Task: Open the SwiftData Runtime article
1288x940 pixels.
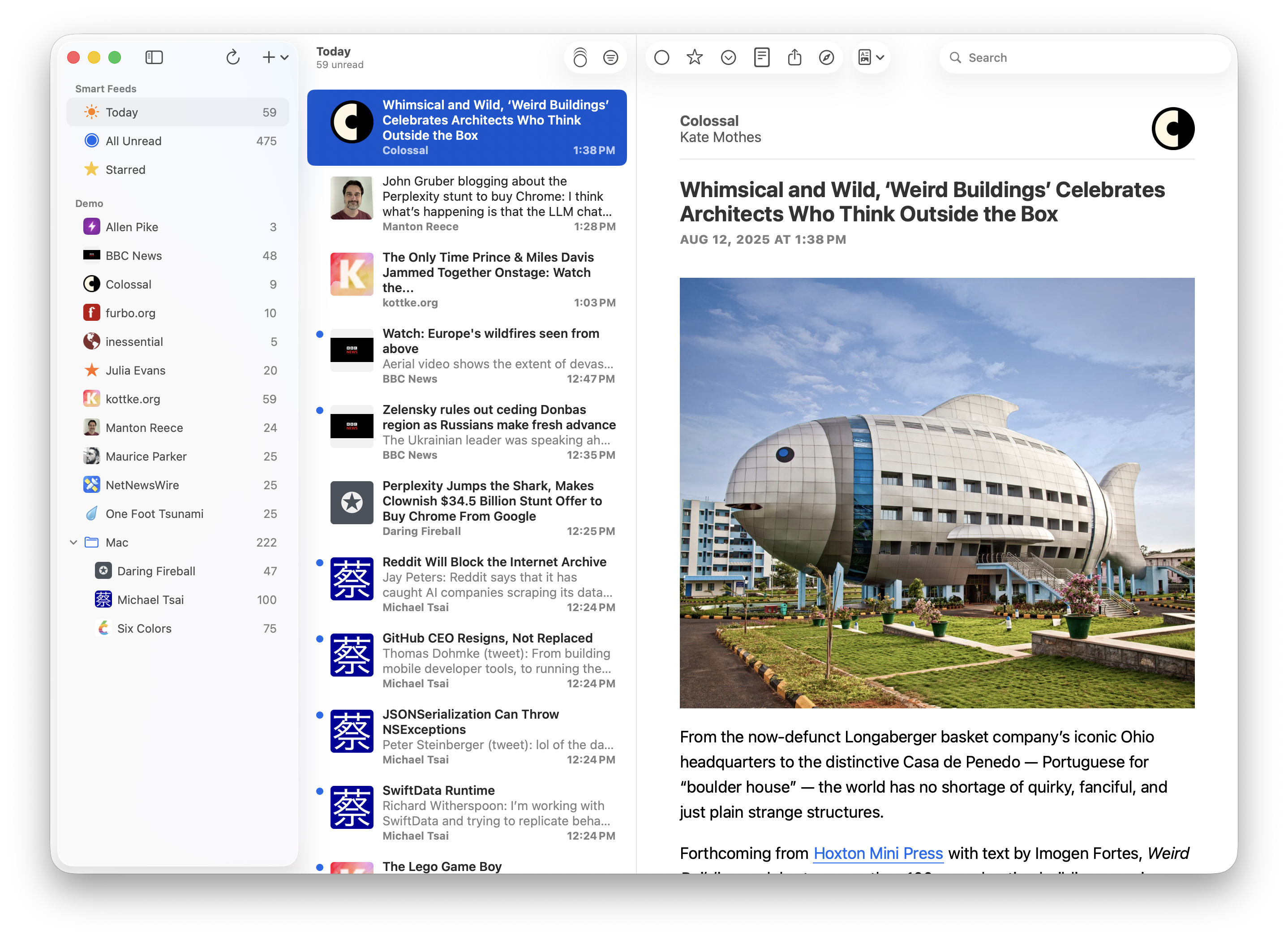Action: click(467, 813)
